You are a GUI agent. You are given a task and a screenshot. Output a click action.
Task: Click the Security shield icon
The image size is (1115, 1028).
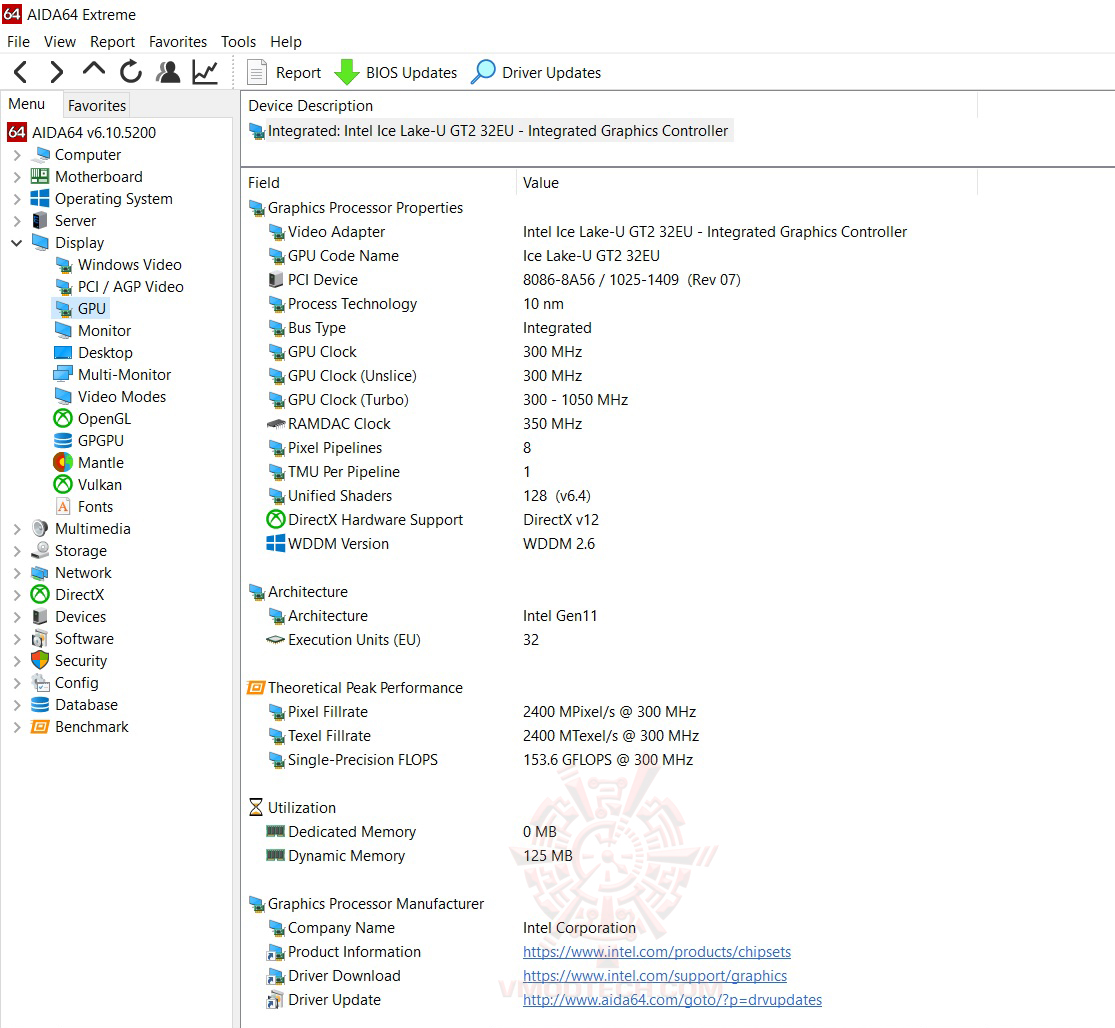click(x=41, y=660)
